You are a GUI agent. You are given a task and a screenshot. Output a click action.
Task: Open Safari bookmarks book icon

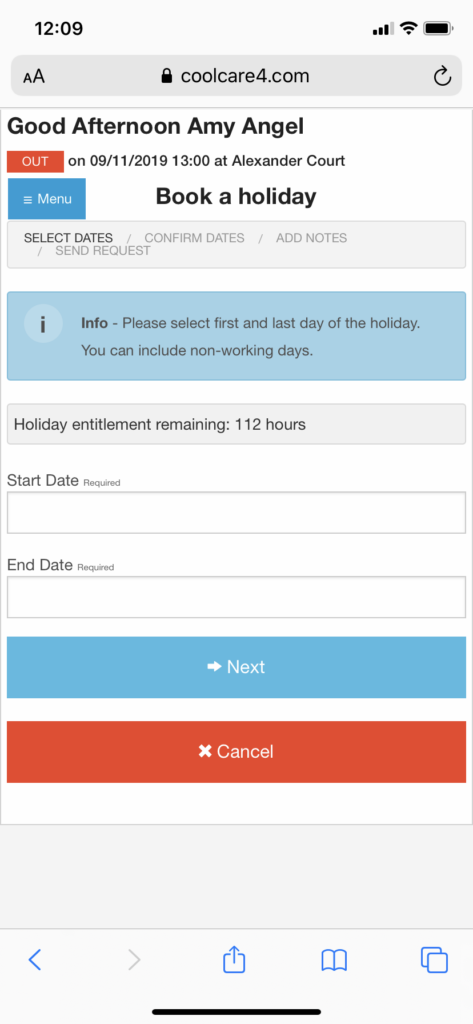(x=334, y=960)
